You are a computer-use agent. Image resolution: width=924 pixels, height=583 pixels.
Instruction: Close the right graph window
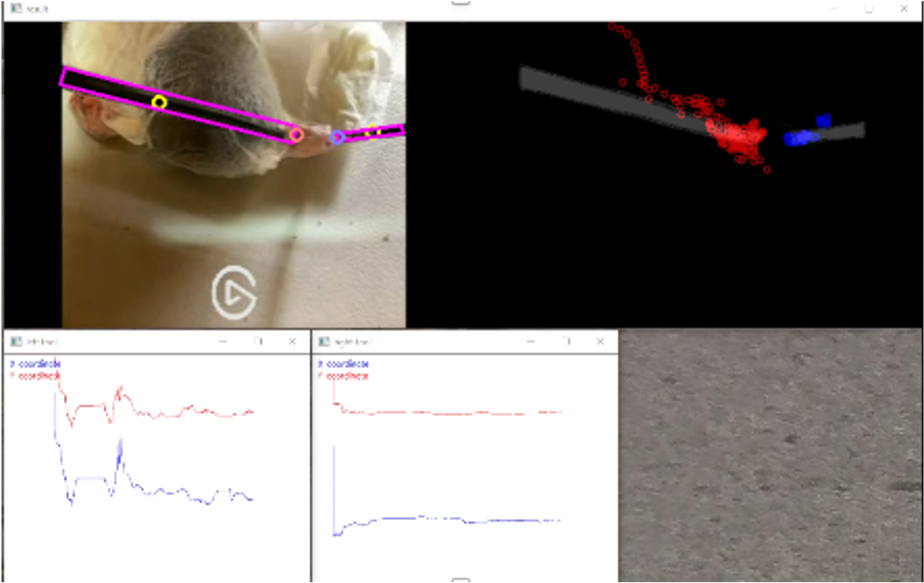click(600, 341)
